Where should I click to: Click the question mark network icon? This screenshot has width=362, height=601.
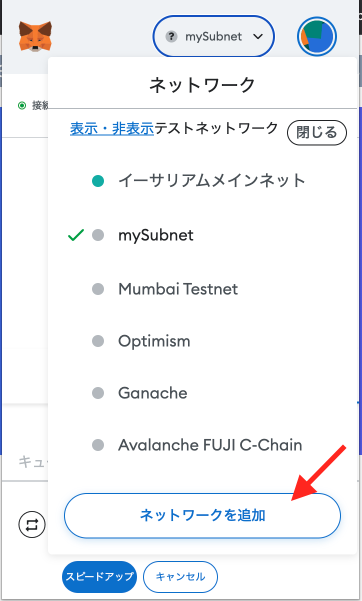[x=171, y=37]
